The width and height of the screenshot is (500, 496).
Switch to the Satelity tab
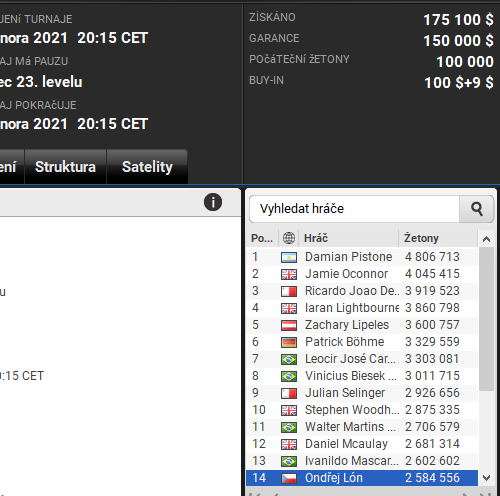point(147,167)
